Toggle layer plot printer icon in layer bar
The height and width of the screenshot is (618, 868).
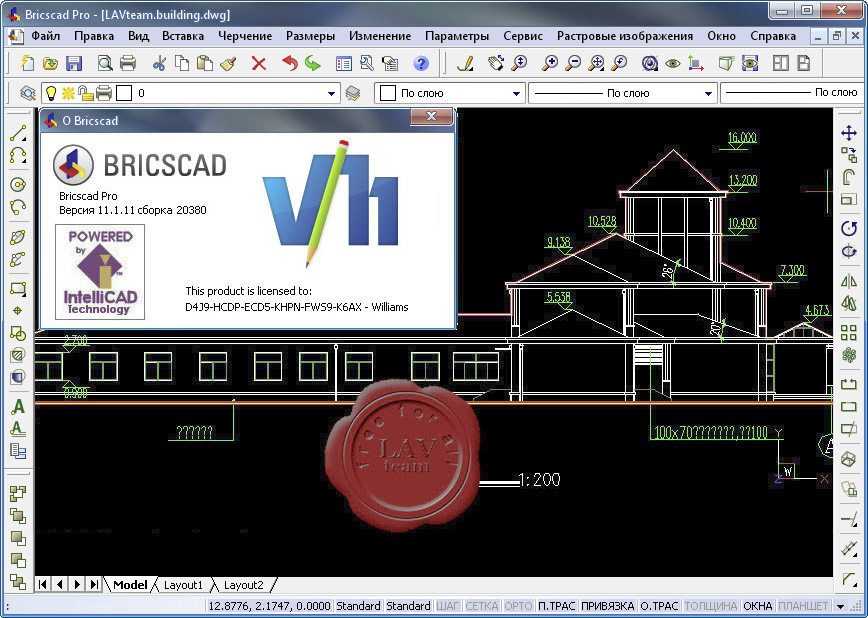tap(104, 93)
